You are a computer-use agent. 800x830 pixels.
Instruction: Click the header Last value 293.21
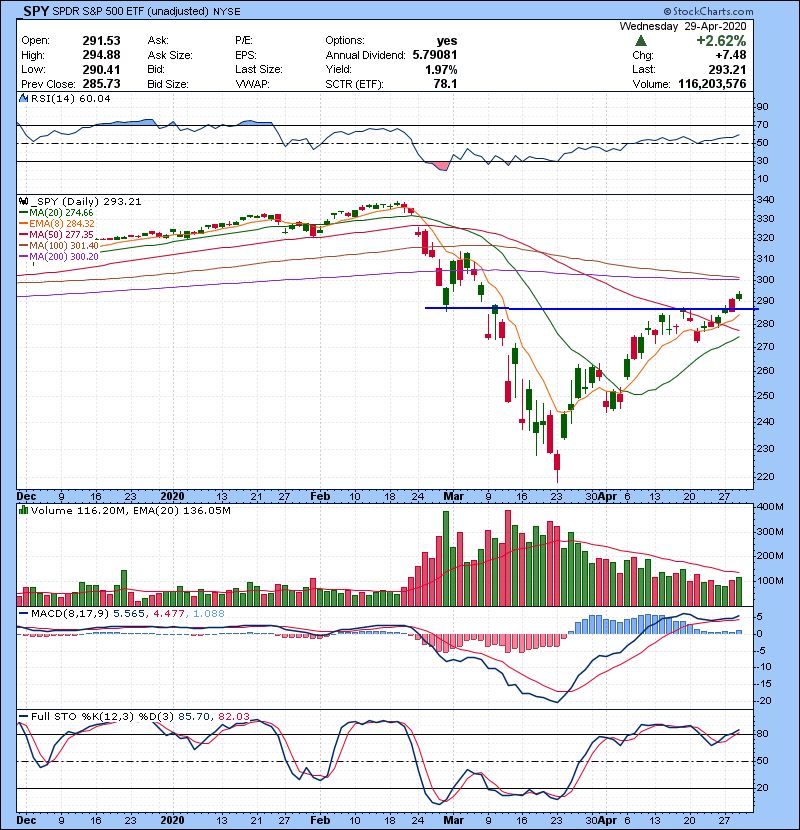tap(727, 69)
